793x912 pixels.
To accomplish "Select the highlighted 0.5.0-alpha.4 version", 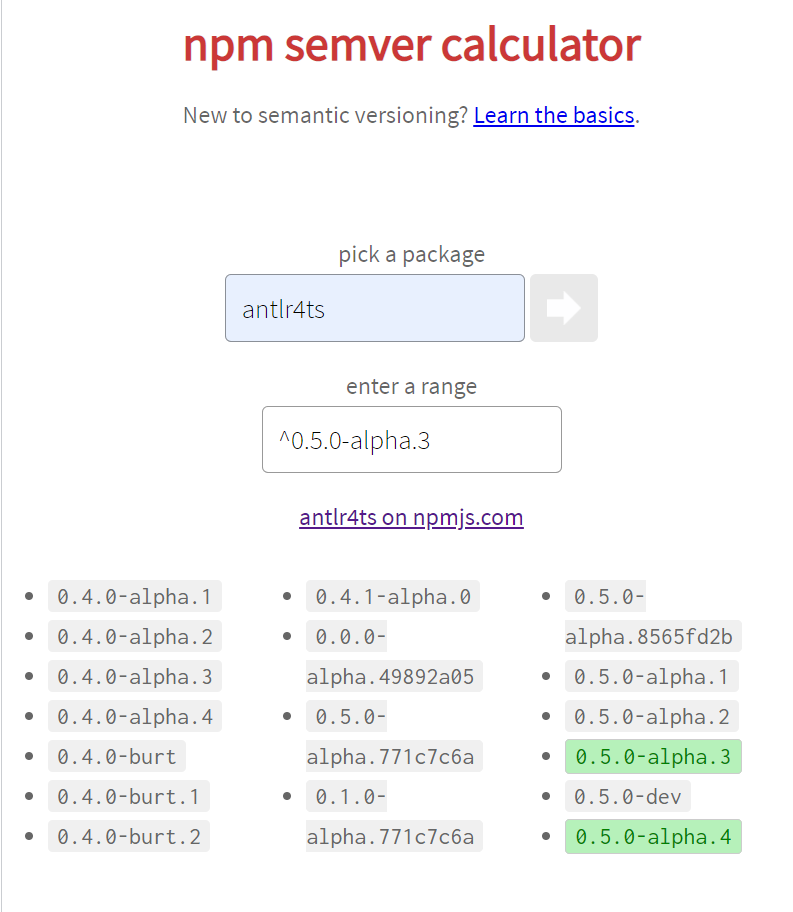I will click(652, 836).
